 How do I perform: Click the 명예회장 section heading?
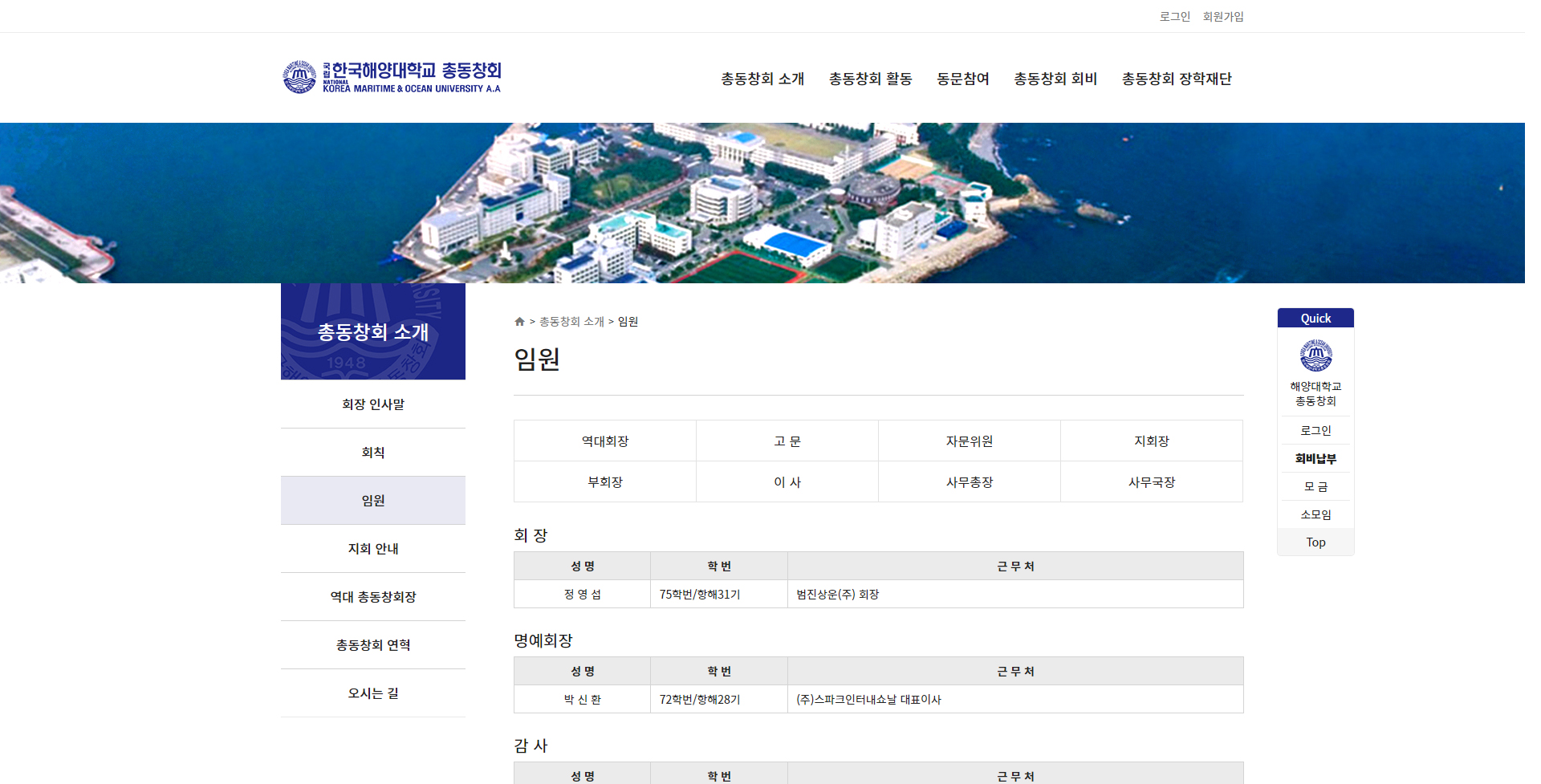(x=543, y=640)
